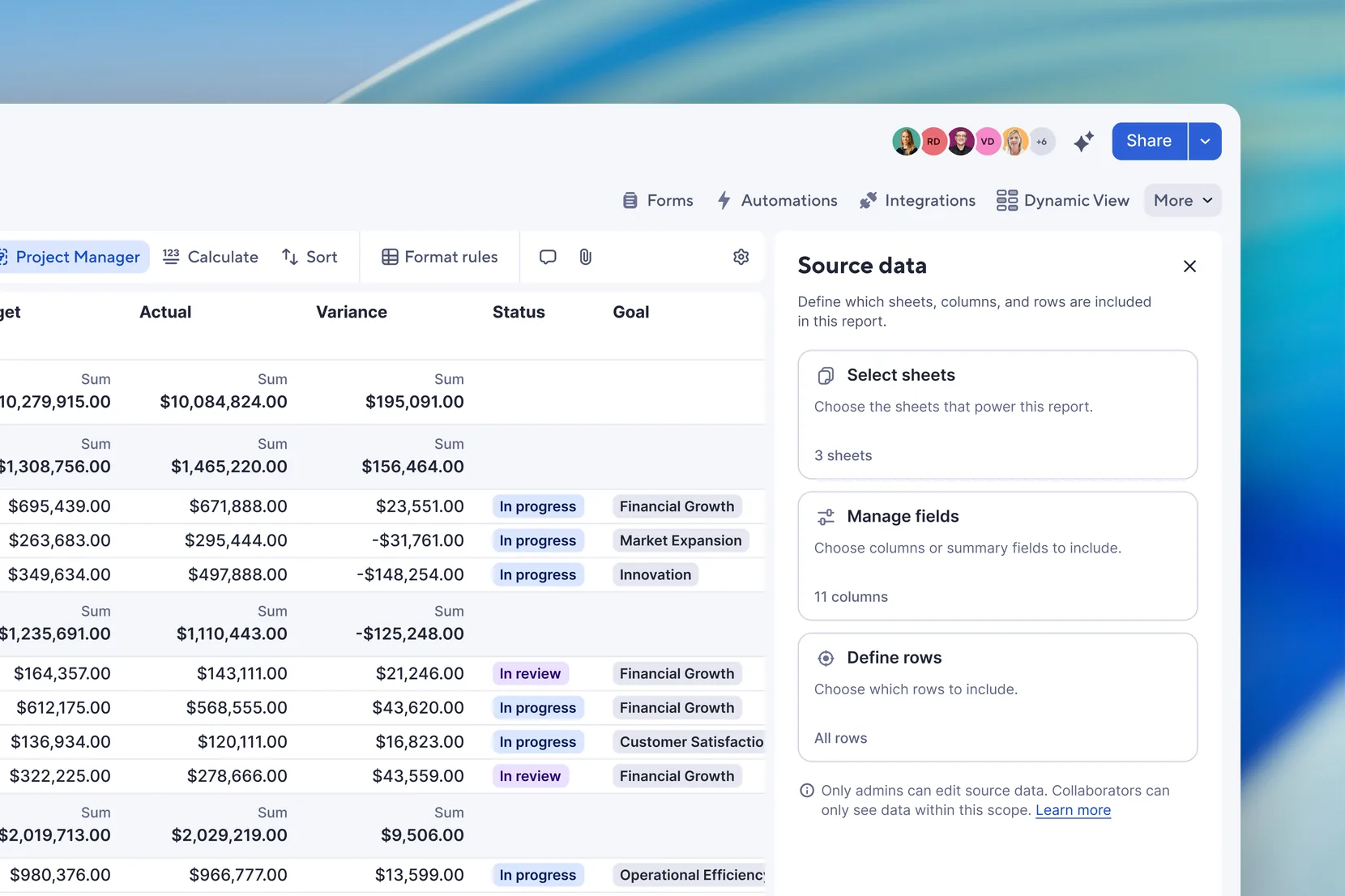Click the Market Expansion goal tag
Image resolution: width=1345 pixels, height=896 pixels.
pos(681,540)
